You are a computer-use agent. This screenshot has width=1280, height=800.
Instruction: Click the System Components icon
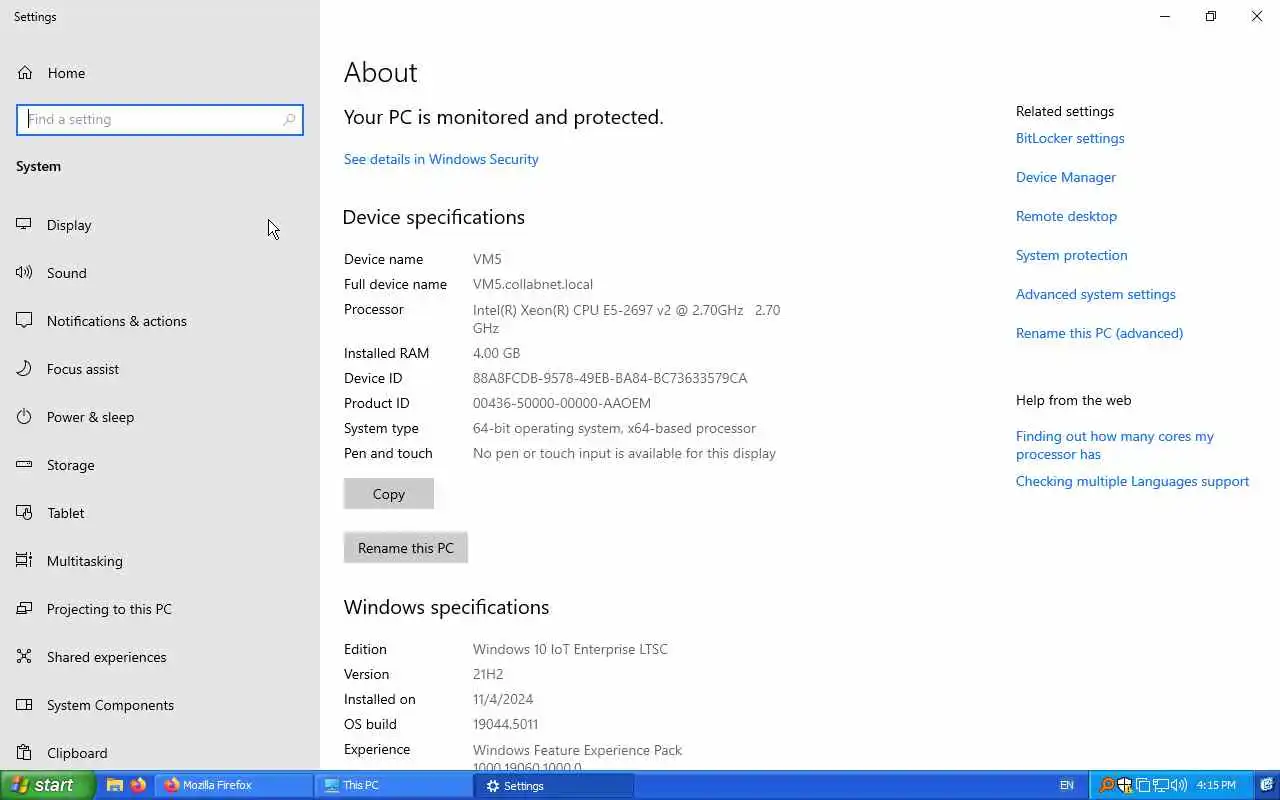pos(24,705)
